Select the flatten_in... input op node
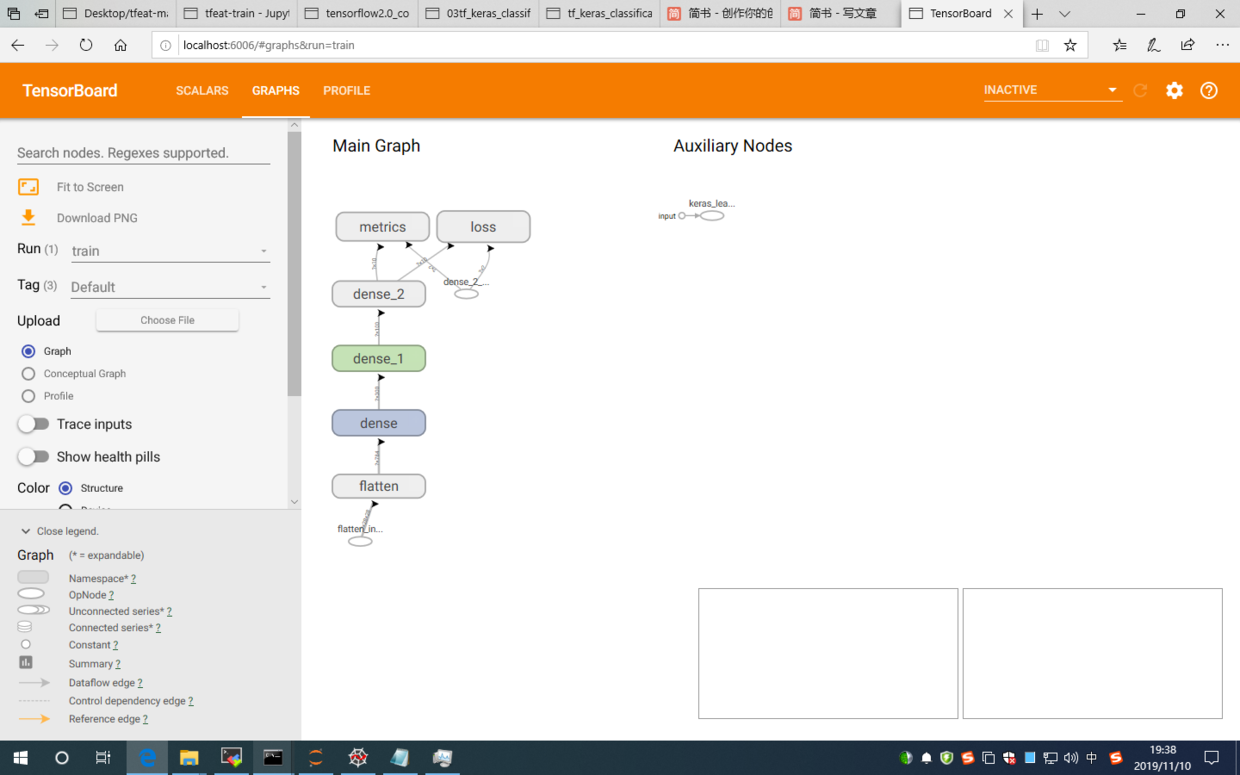Image resolution: width=1240 pixels, height=775 pixels. (360, 541)
